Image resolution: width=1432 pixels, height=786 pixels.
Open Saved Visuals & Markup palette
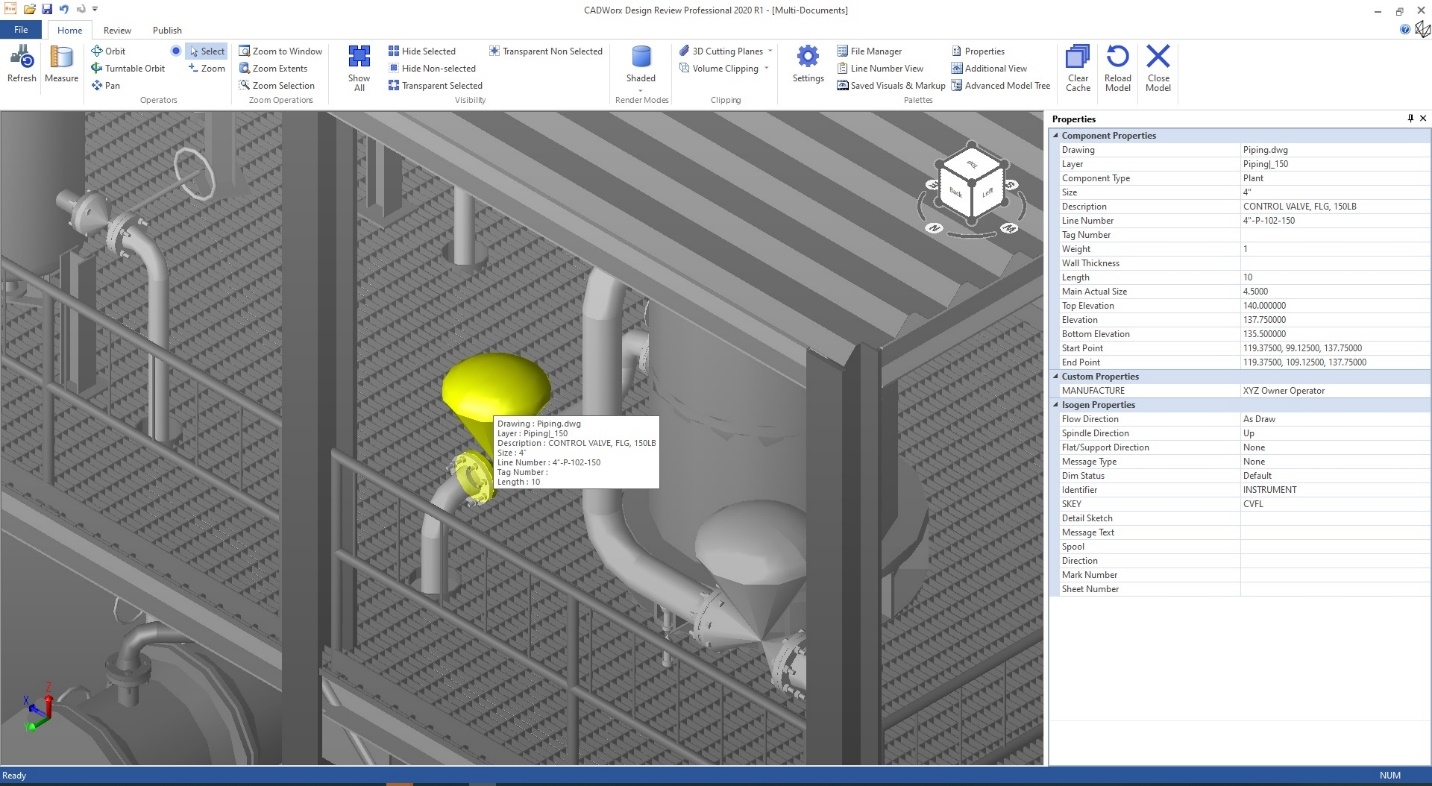[891, 85]
